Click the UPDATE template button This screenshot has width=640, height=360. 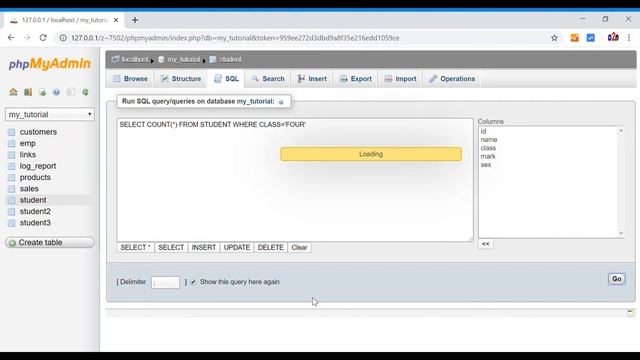click(237, 247)
